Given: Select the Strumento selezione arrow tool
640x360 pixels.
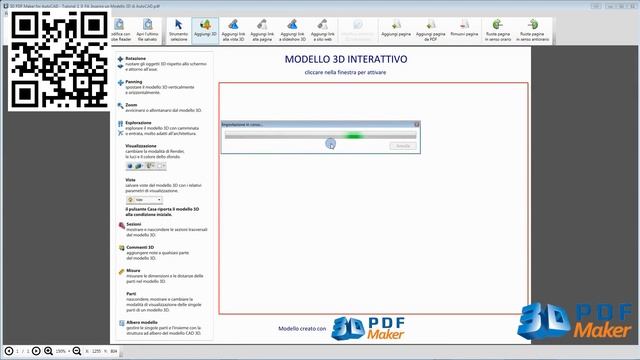Looking at the screenshot, I should click(x=178, y=30).
